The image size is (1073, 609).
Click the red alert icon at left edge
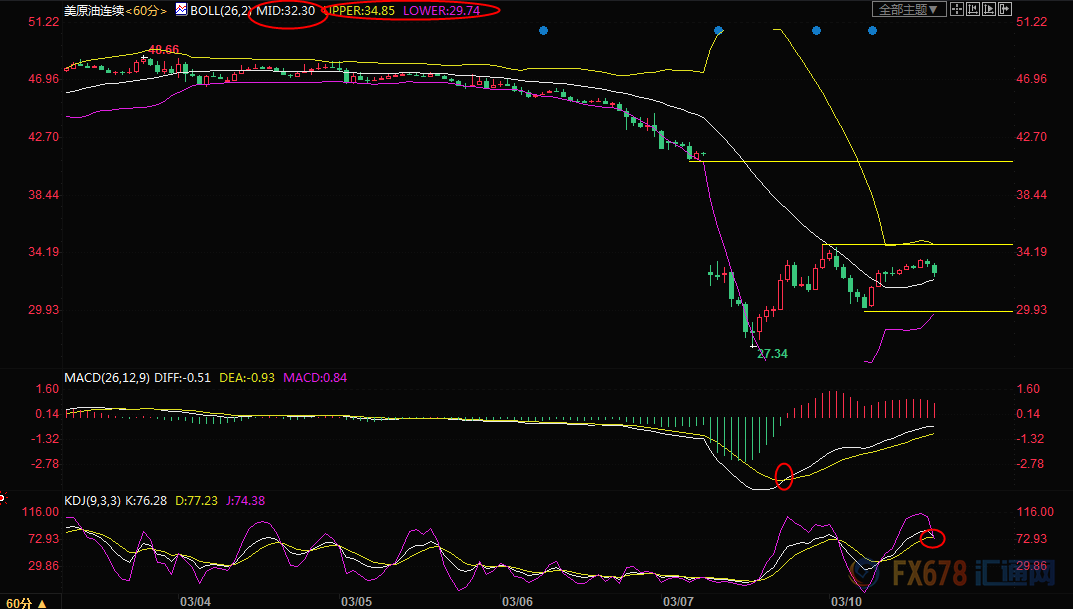point(3,497)
